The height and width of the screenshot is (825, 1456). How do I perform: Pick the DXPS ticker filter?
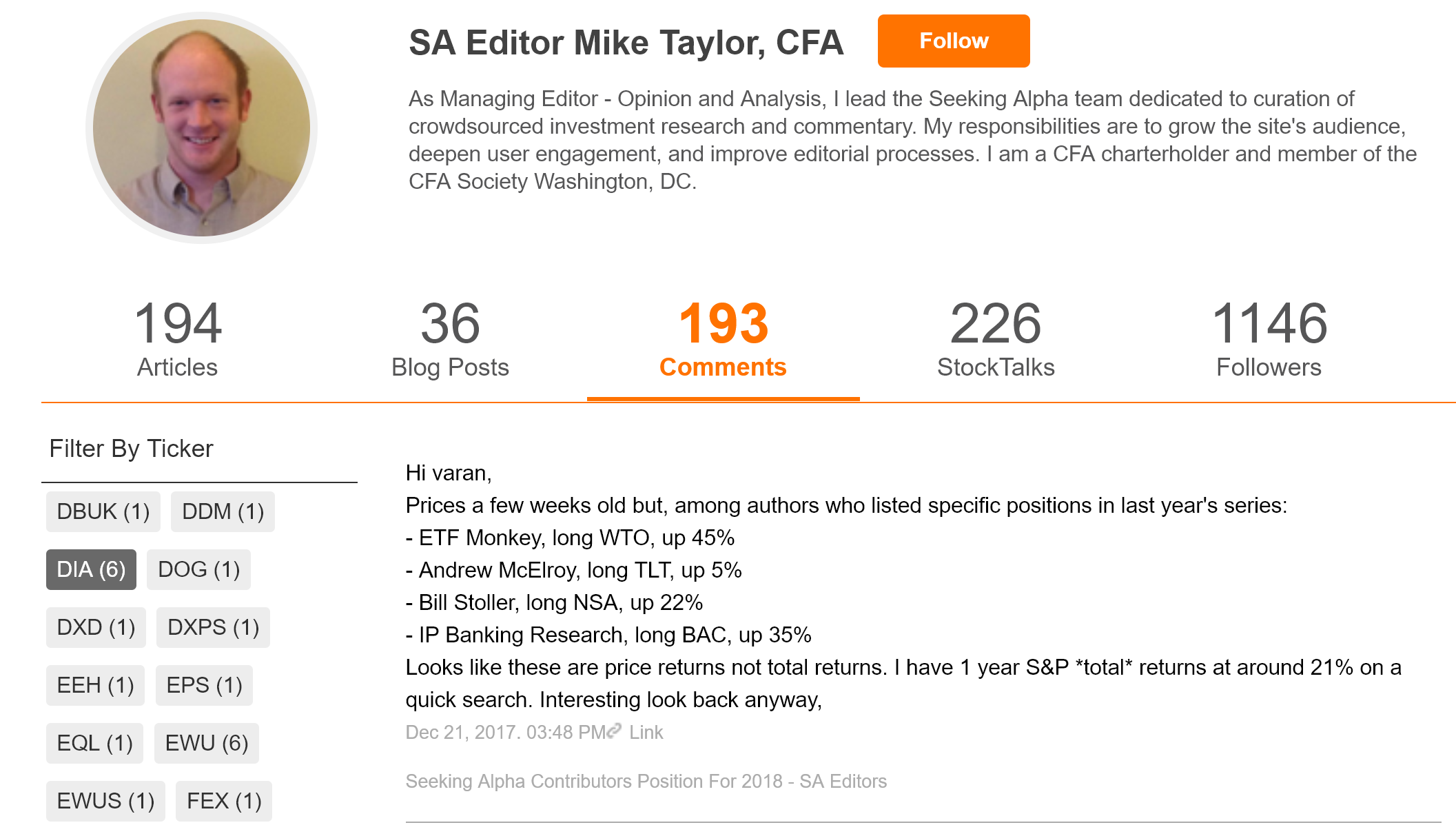click(213, 627)
